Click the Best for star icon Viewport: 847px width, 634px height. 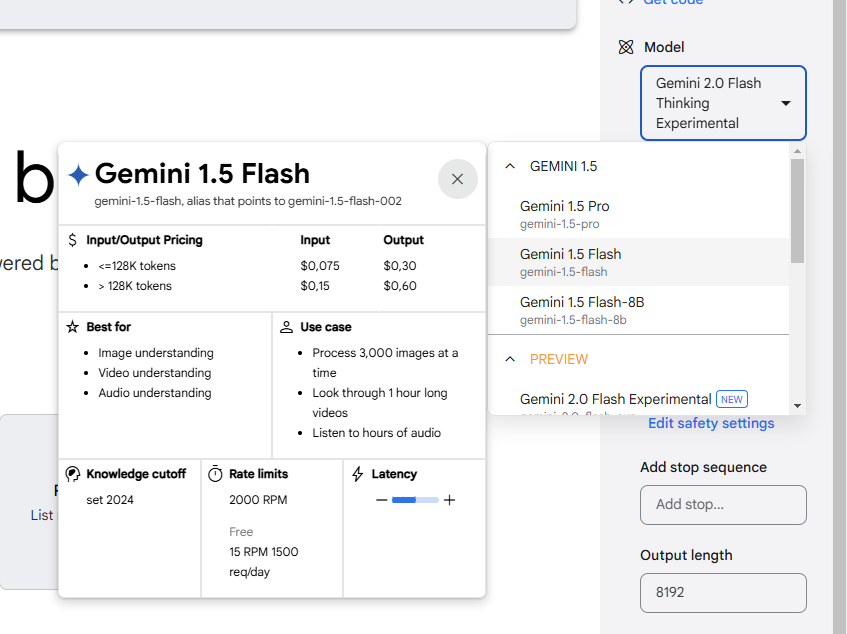72,327
